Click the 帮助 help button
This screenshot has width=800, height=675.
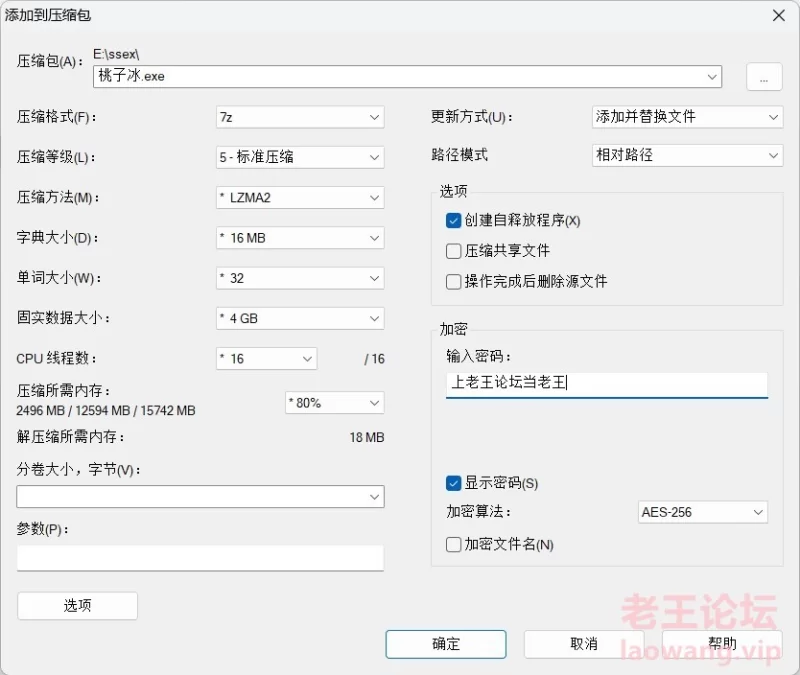pos(722,644)
